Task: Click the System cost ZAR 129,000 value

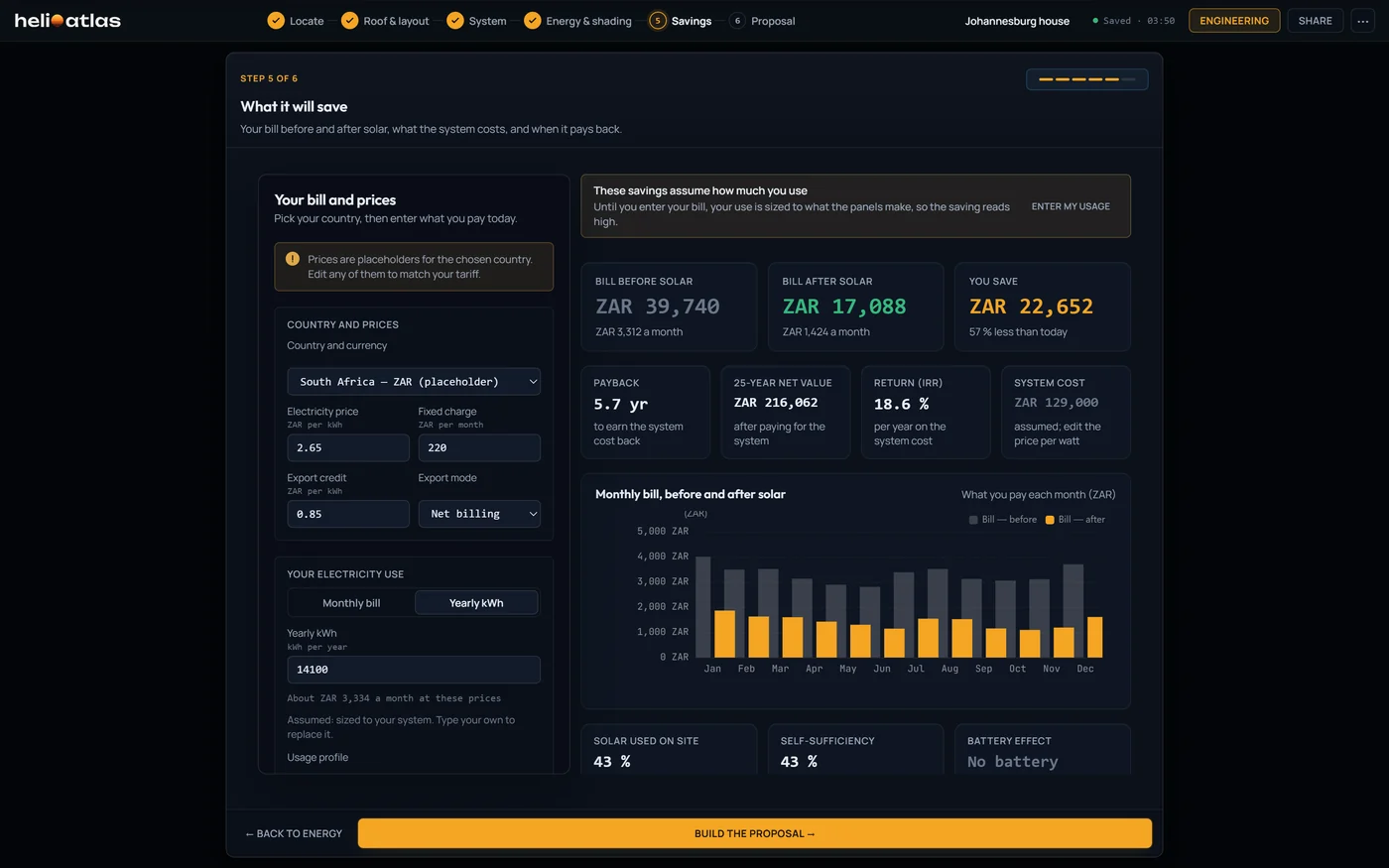Action: [x=1056, y=403]
